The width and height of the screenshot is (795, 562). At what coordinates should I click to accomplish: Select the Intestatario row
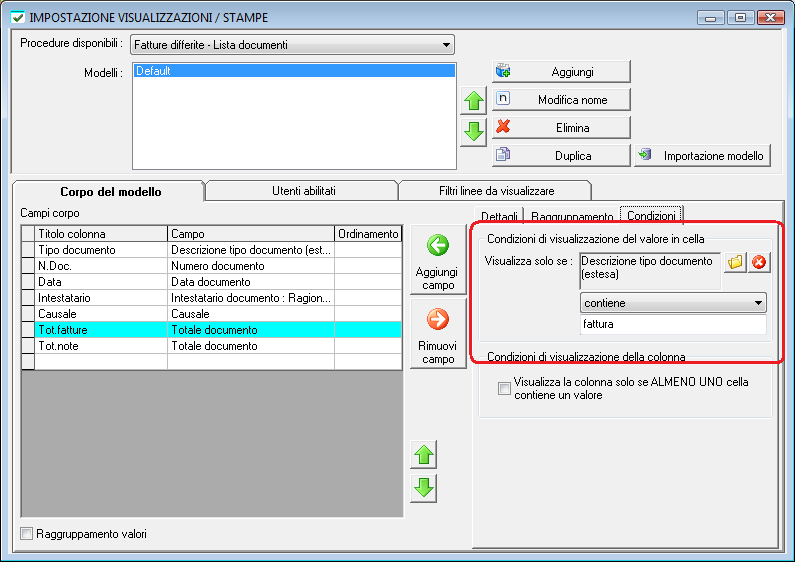pos(212,298)
